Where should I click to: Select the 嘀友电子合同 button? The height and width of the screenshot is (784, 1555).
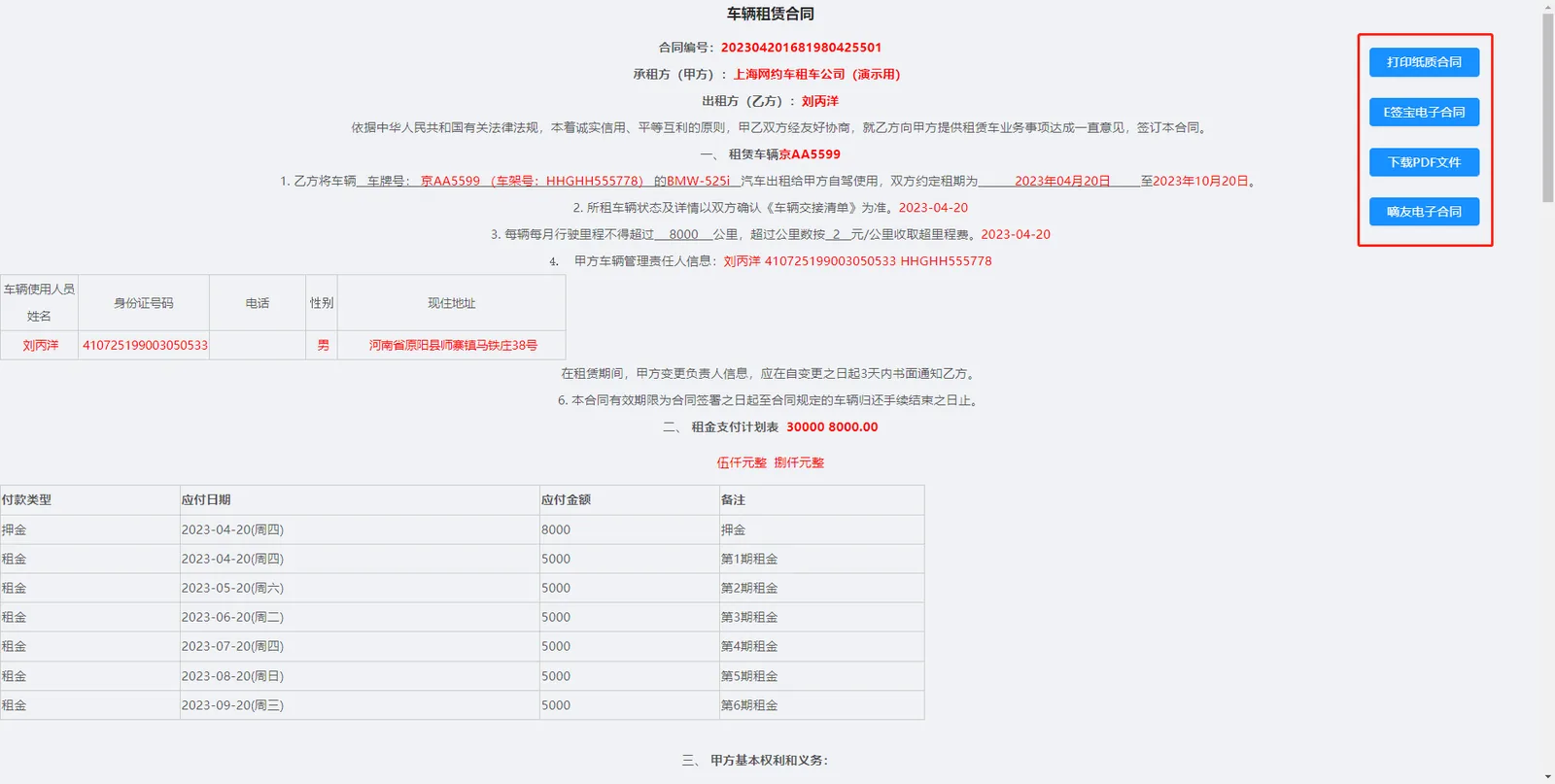click(1424, 212)
